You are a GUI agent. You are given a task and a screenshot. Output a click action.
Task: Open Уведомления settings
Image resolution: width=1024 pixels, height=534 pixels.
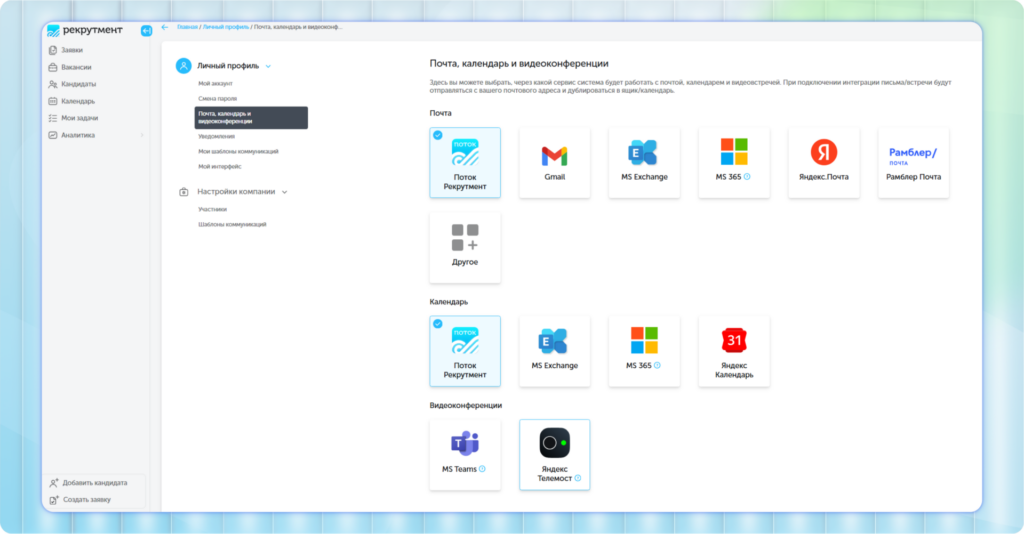coord(216,136)
